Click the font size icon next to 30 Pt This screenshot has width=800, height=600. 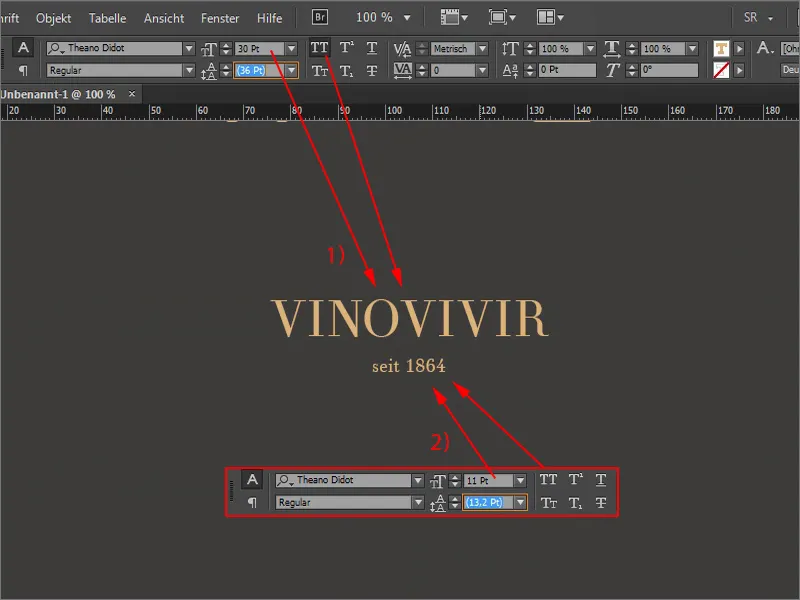click(x=209, y=49)
